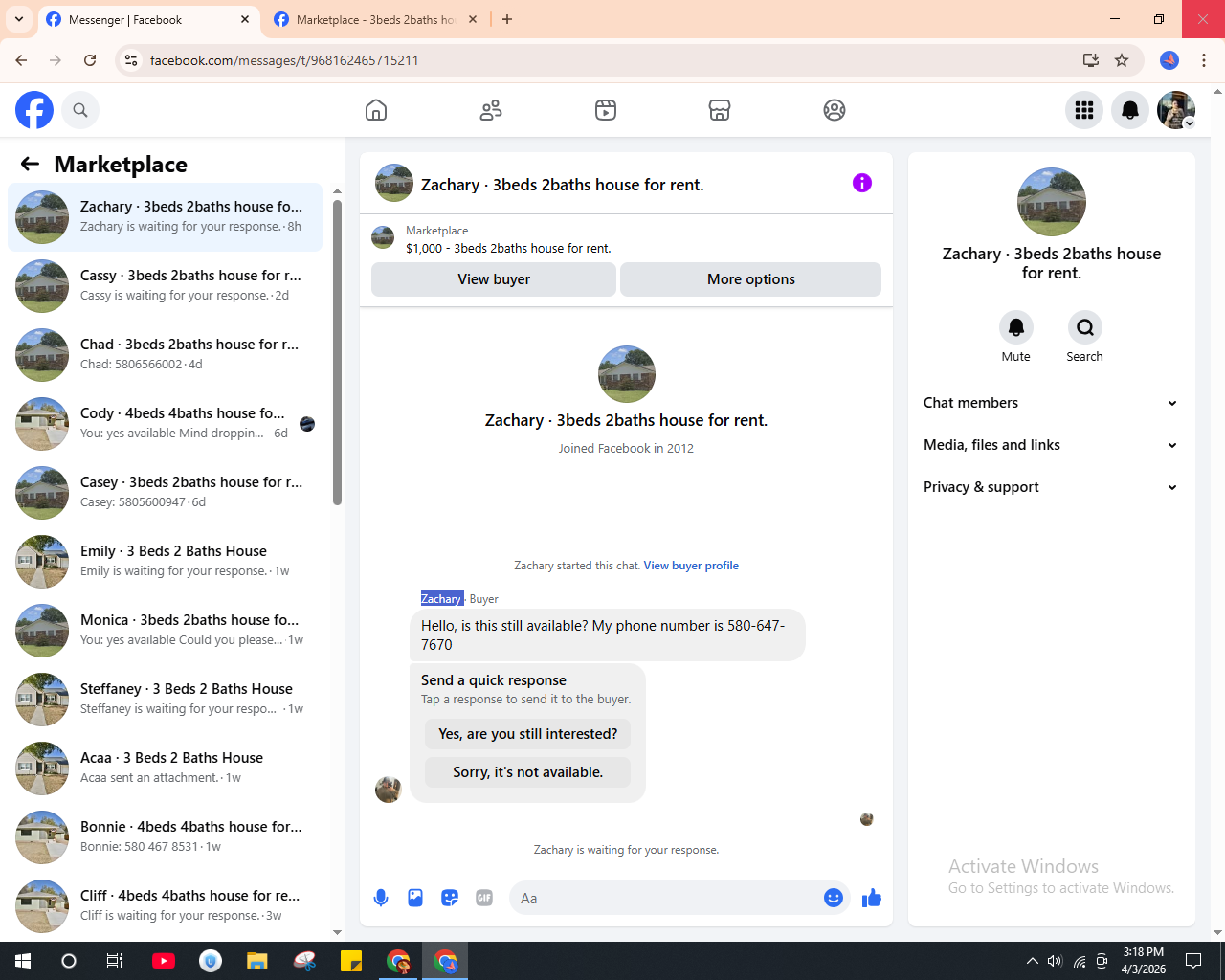Open the View buyer profile link

coord(691,566)
